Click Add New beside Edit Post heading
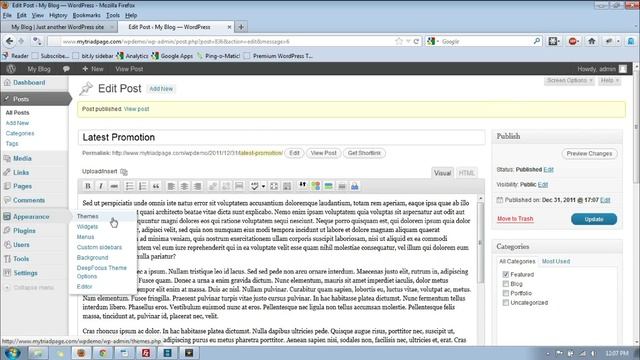The image size is (640, 360). point(161,89)
